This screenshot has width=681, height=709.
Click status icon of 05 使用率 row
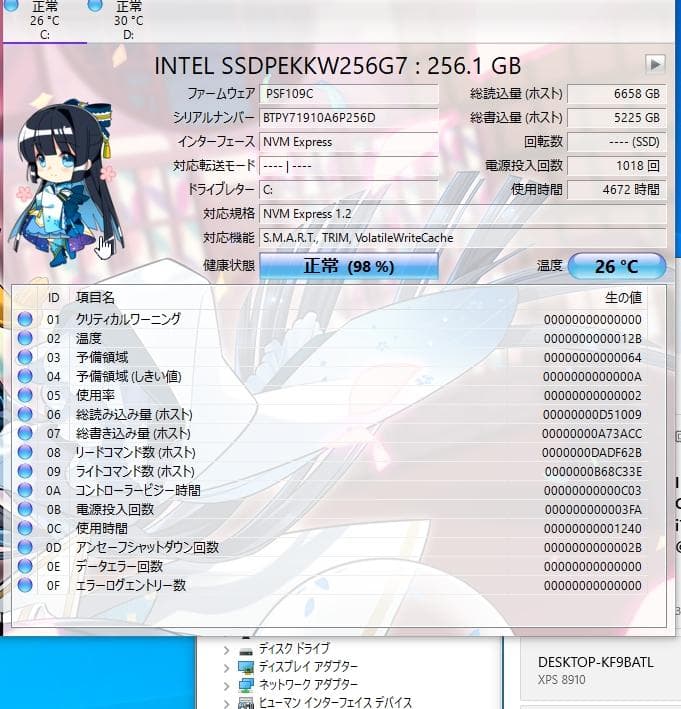[25, 395]
